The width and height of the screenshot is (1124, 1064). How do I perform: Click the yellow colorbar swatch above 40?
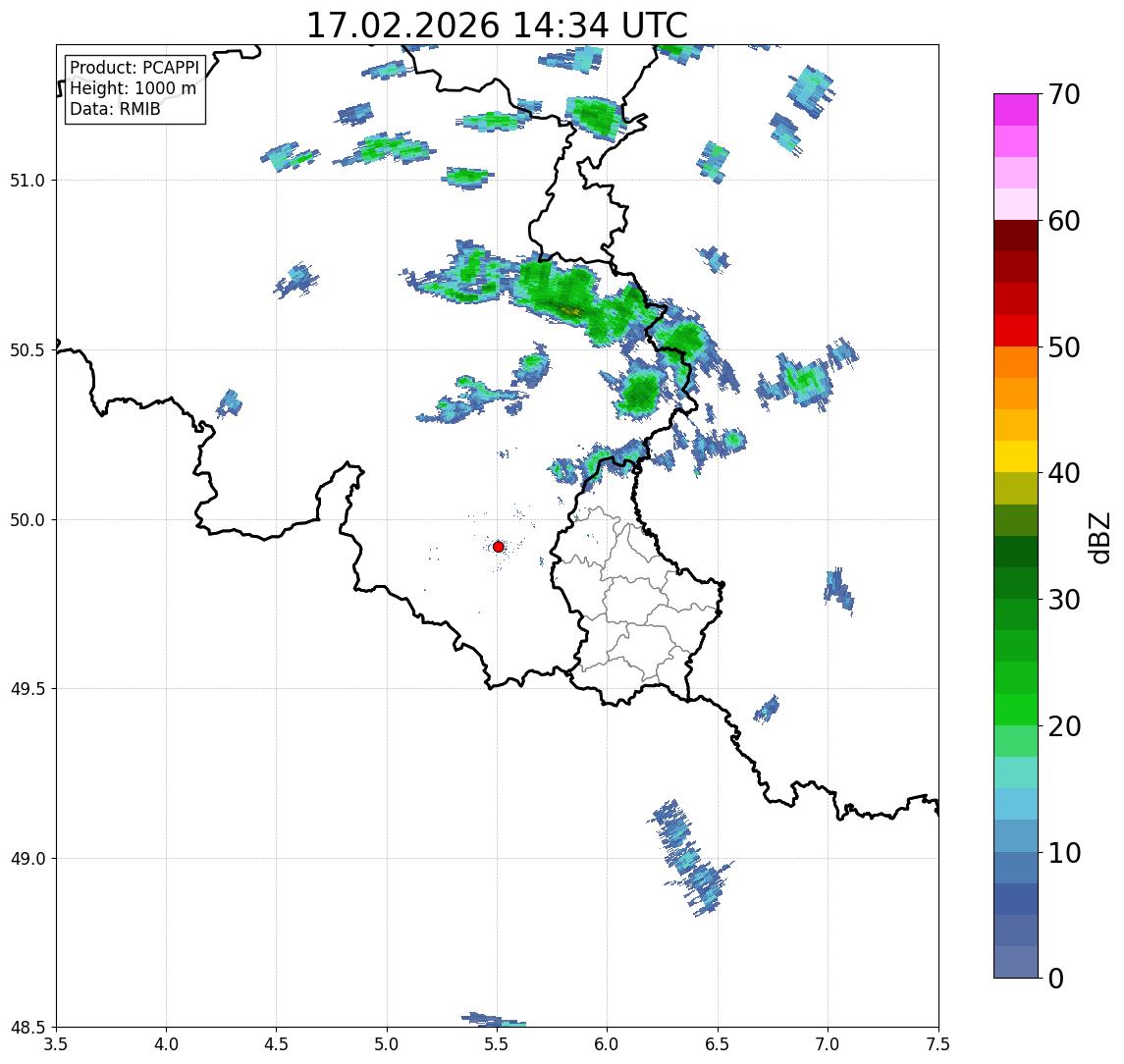click(x=1016, y=457)
